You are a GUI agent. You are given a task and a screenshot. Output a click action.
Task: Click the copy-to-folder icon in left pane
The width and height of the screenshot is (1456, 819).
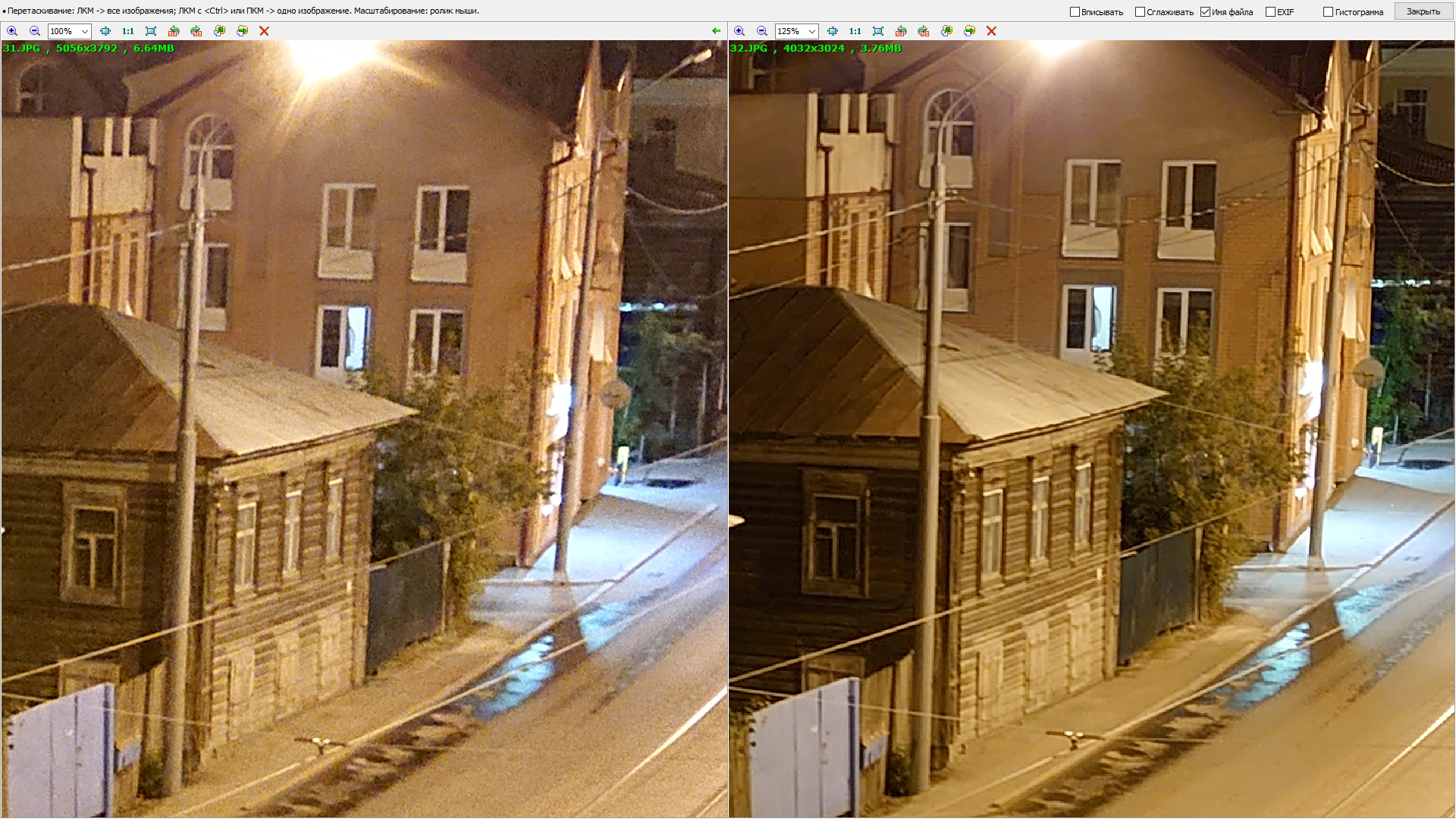point(219,31)
